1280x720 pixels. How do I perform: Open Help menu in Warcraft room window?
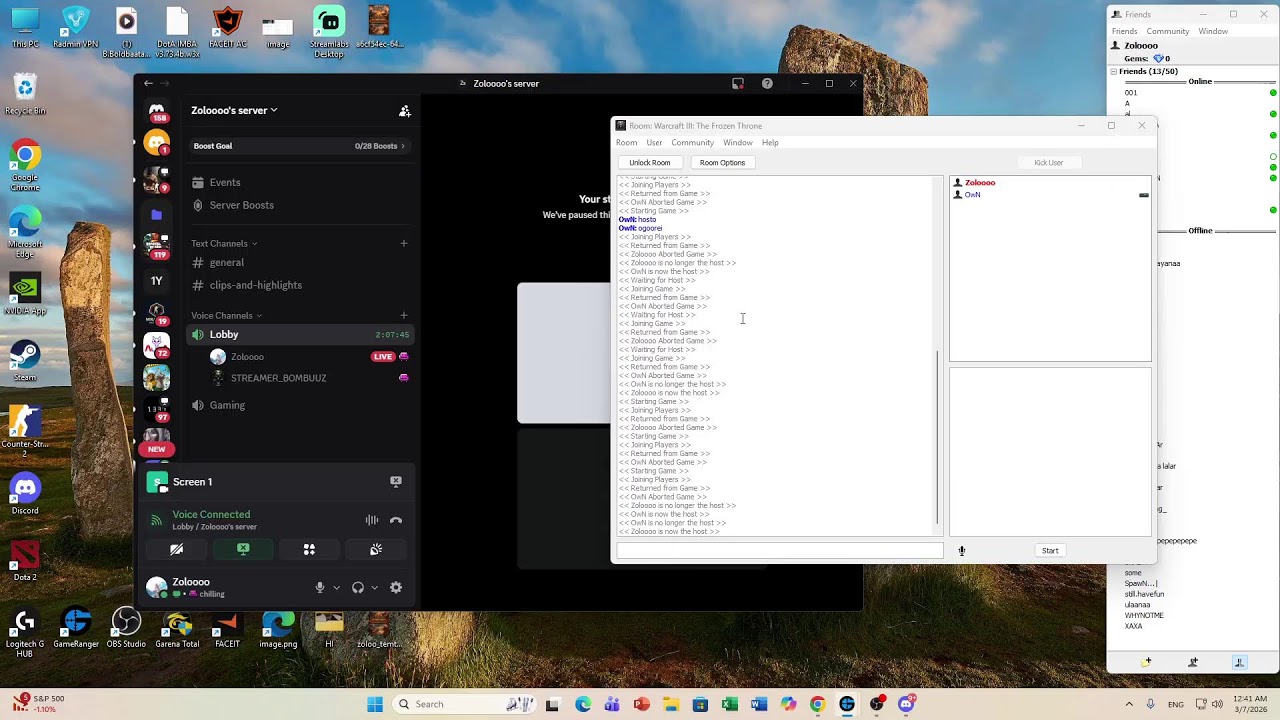770,143
